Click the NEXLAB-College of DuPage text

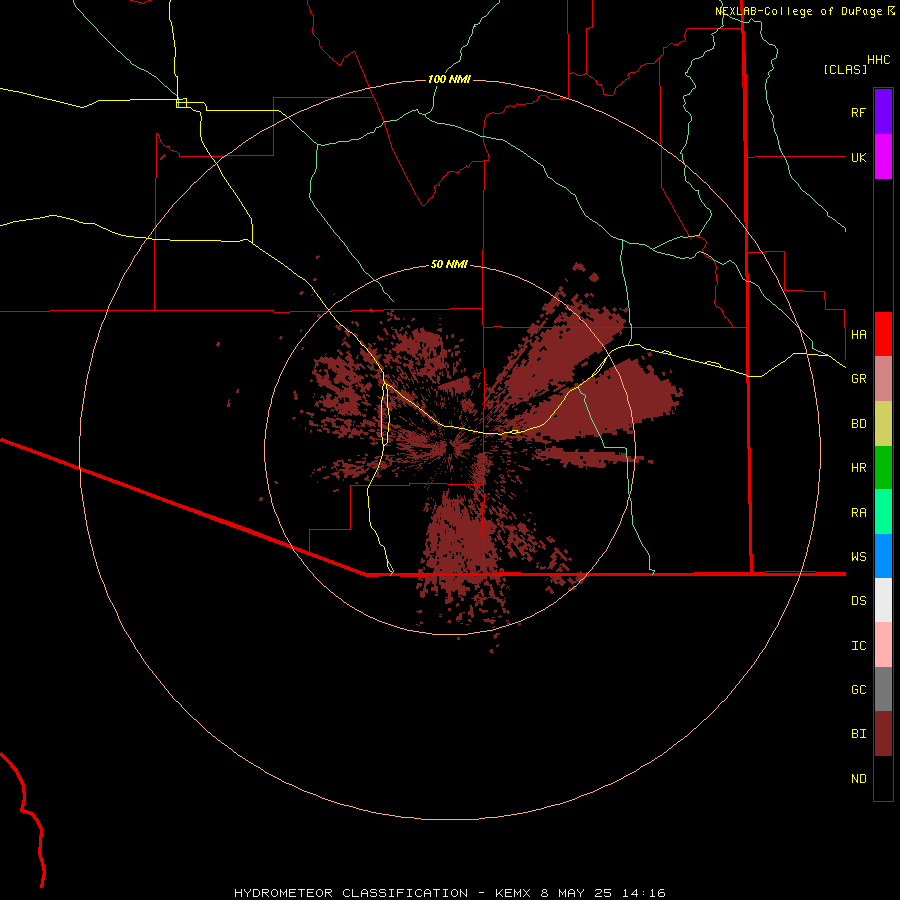pos(800,11)
